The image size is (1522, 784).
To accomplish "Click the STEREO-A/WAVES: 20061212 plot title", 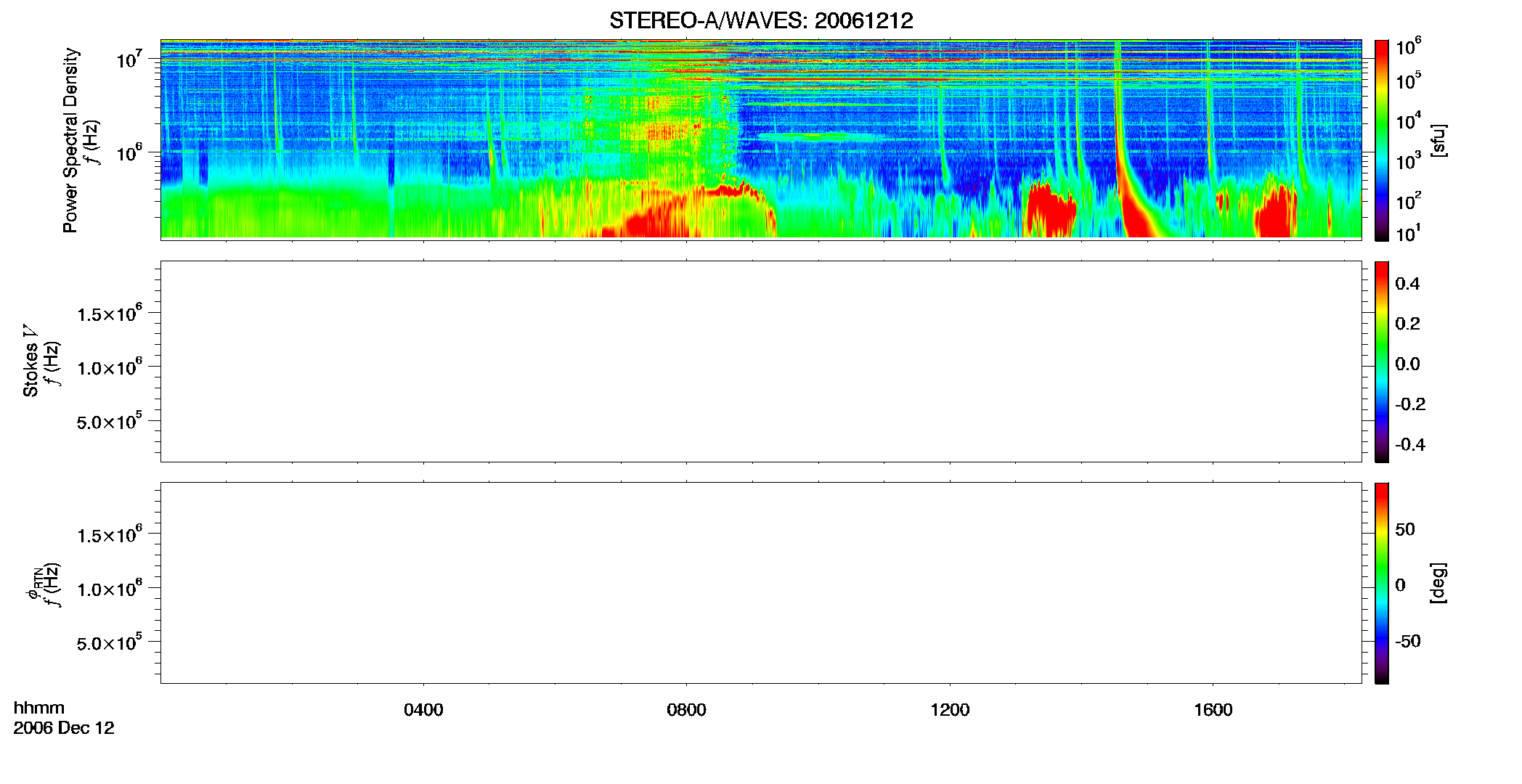I will (761, 20).
